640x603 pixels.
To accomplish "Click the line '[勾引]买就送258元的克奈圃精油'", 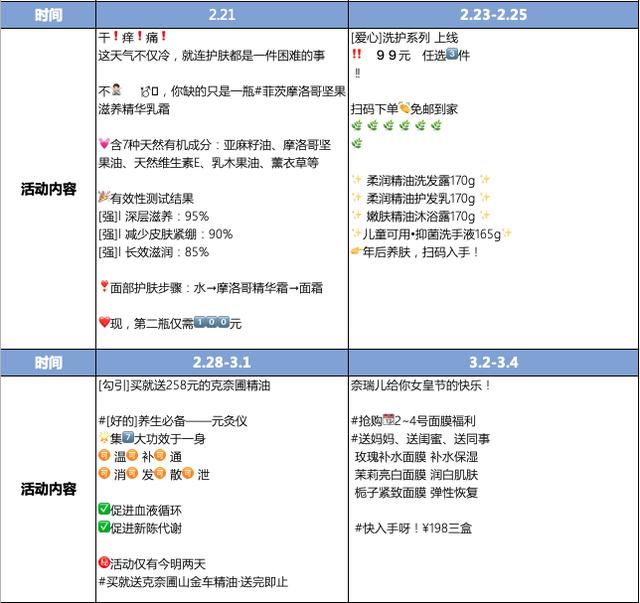I will tap(184, 385).
